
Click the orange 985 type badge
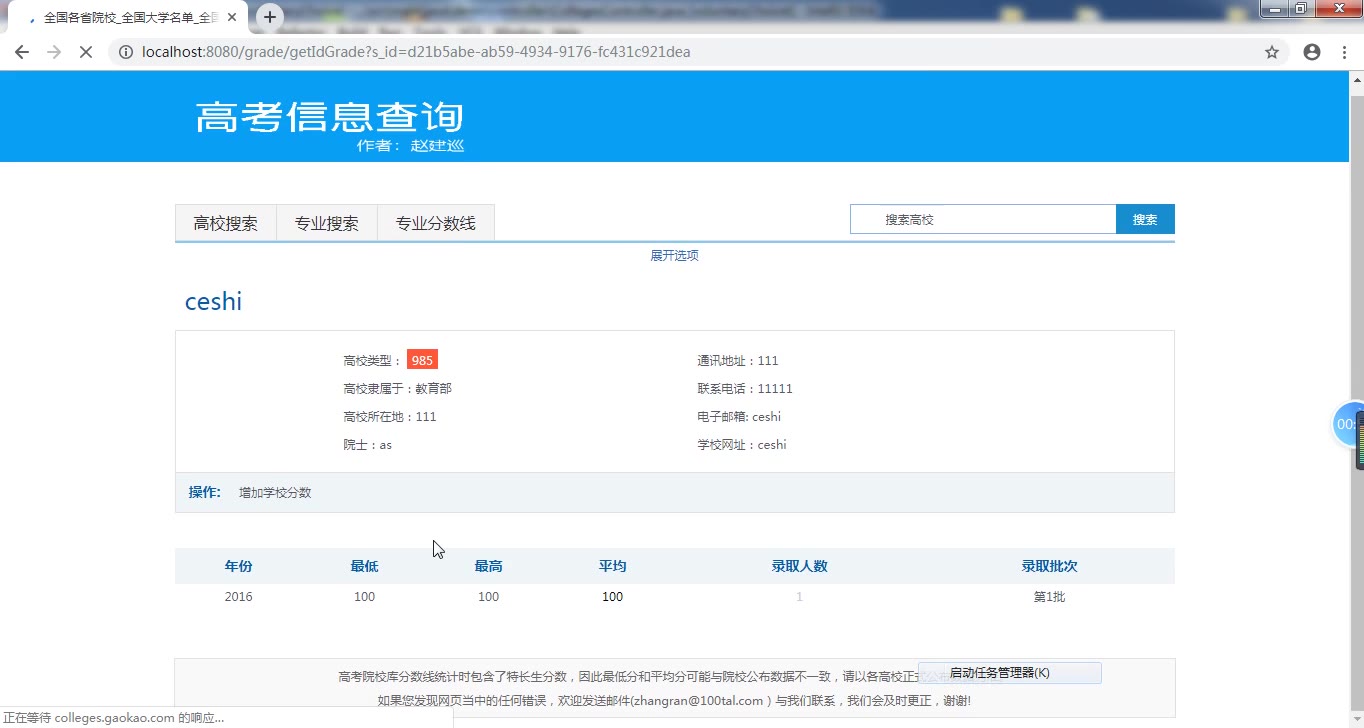coord(422,360)
